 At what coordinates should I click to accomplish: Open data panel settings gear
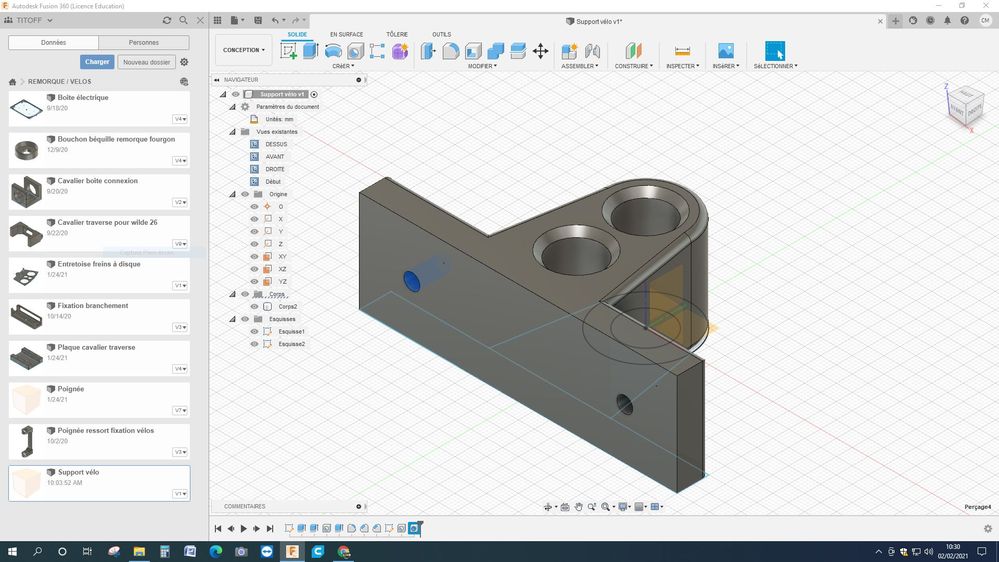tap(184, 62)
